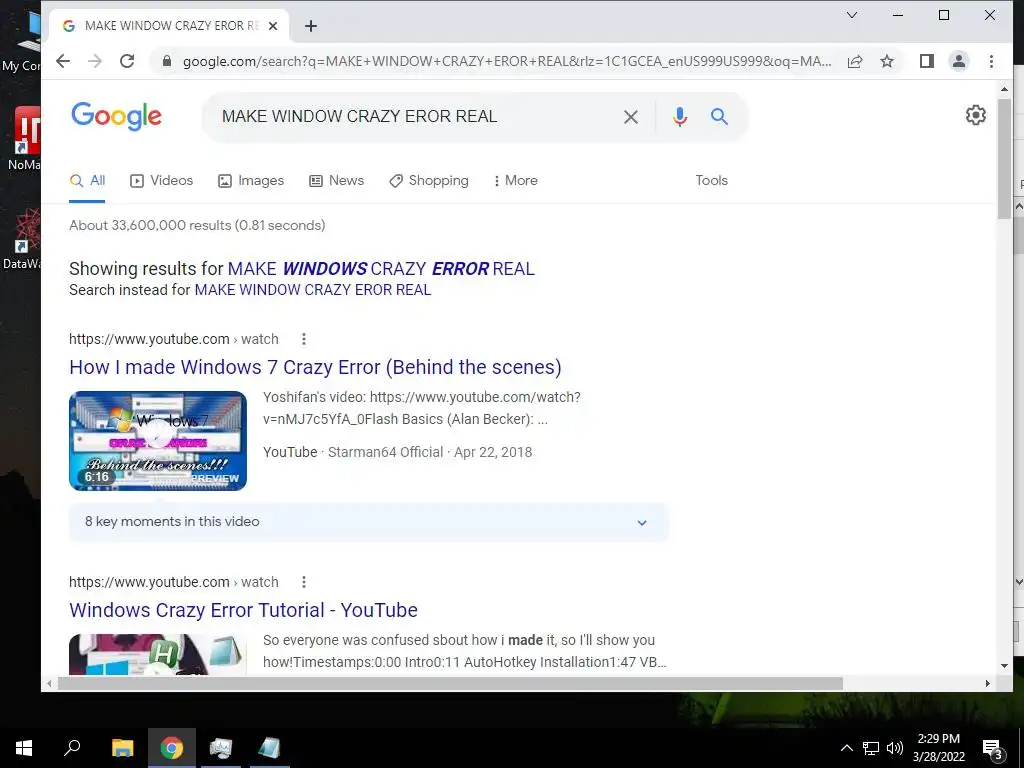Search instead for MAKE WINDOW CRAZY EROR REAL
The height and width of the screenshot is (768, 1024).
point(313,290)
